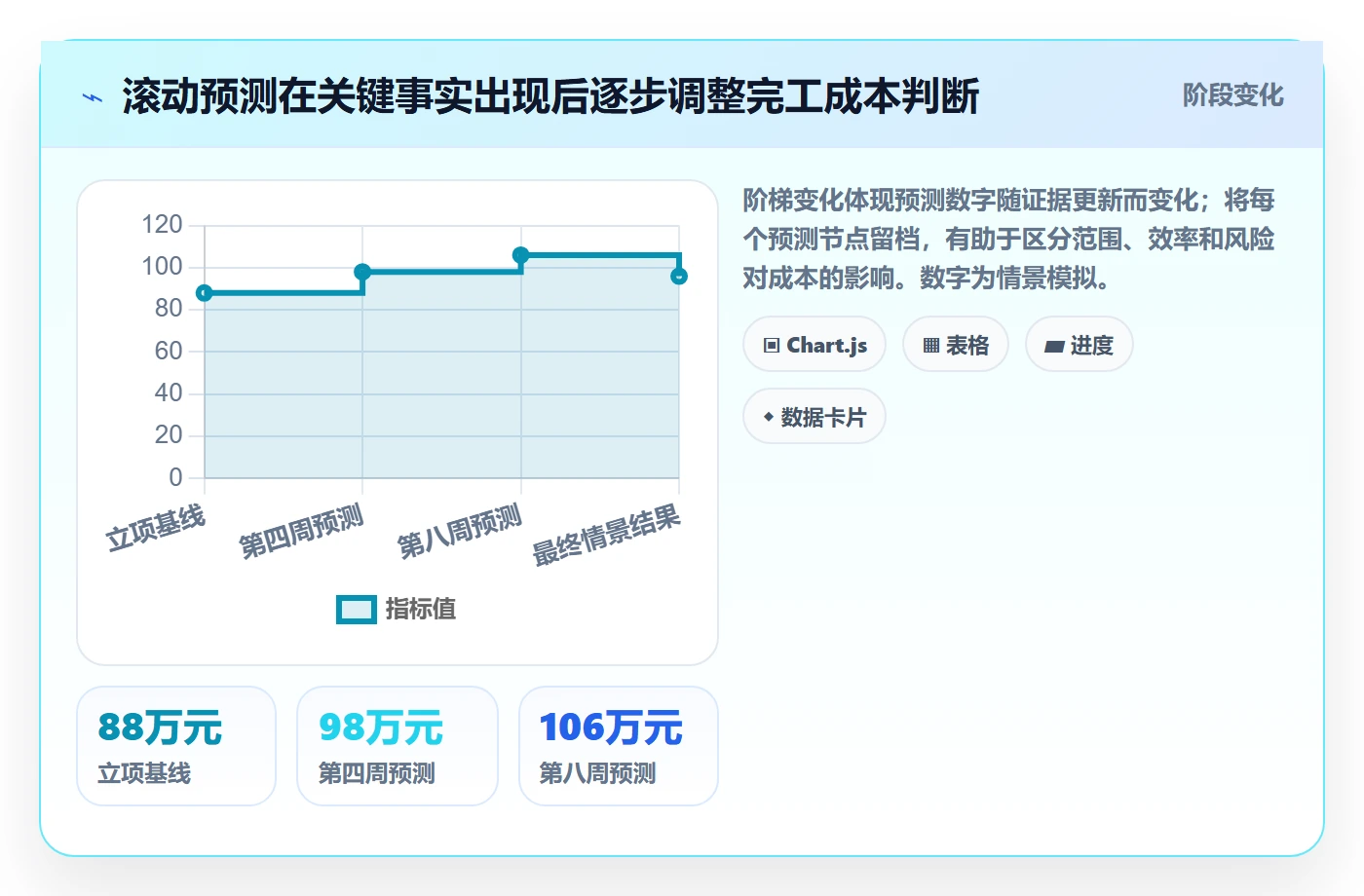Open the 106万元 第八周预测 card
This screenshot has width=1364, height=896.
619,746
